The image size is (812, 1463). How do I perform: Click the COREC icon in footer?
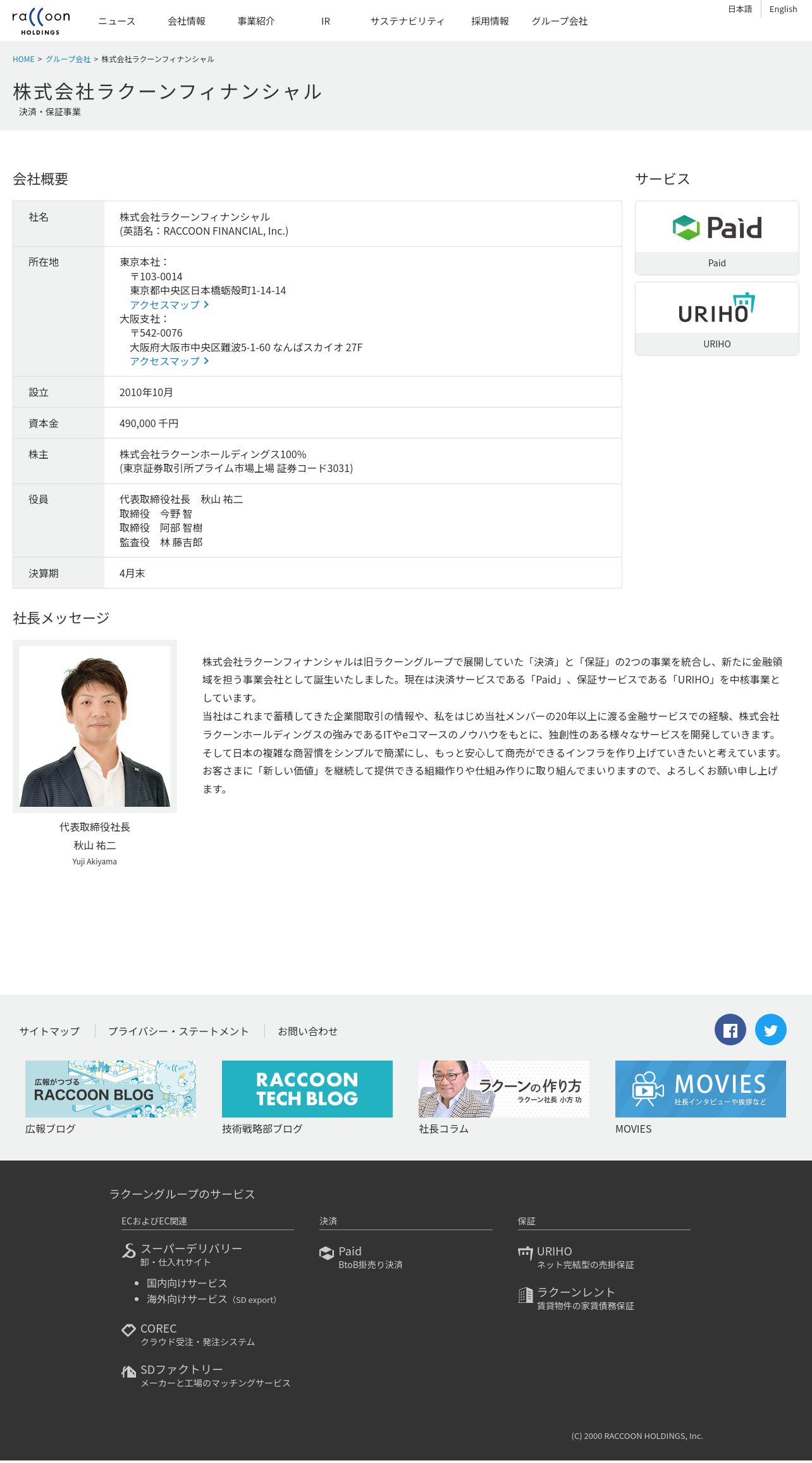tap(129, 1329)
